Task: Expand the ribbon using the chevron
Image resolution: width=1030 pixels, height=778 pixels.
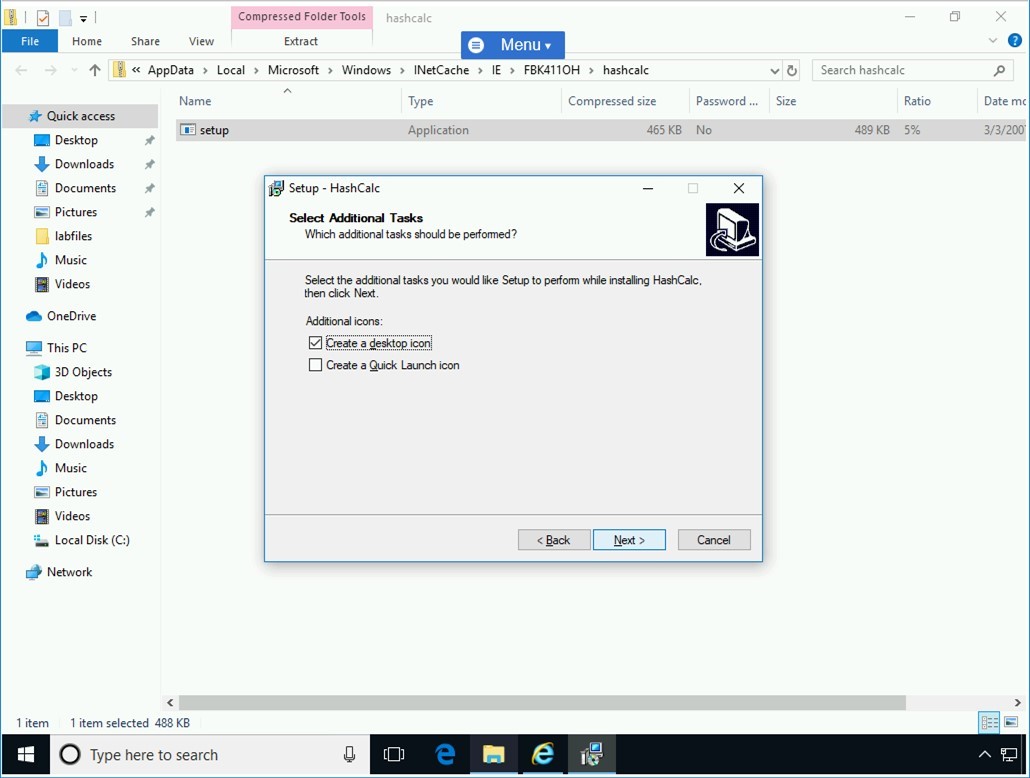Action: [993, 41]
